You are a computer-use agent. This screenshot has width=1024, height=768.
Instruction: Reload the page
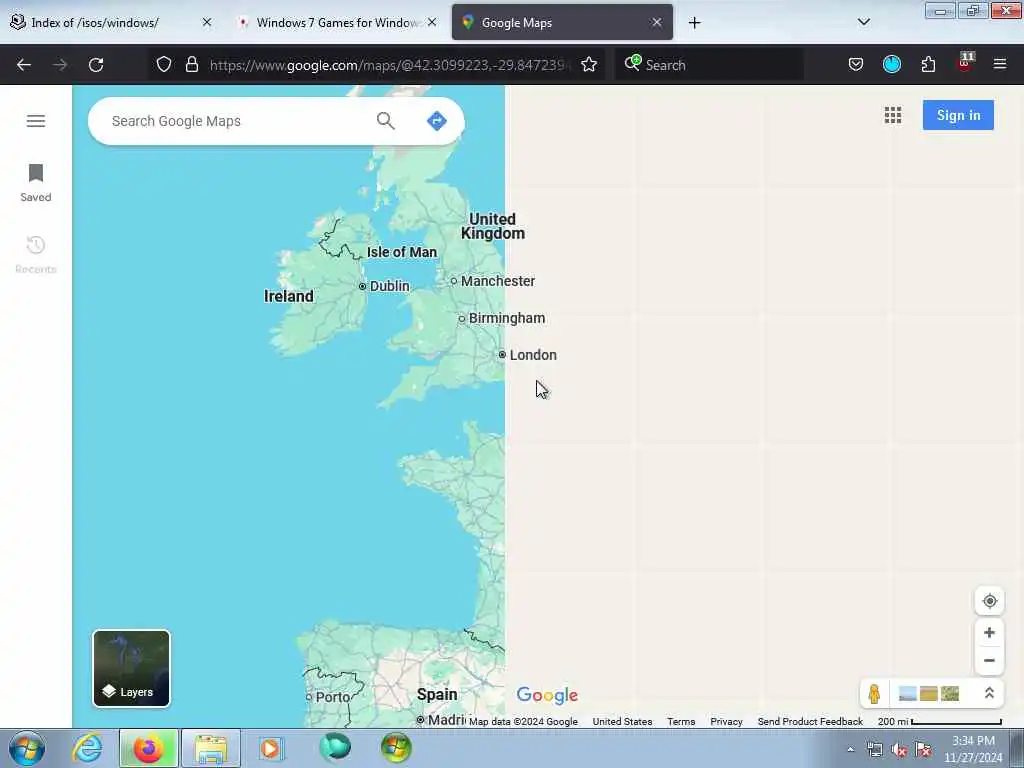96,65
